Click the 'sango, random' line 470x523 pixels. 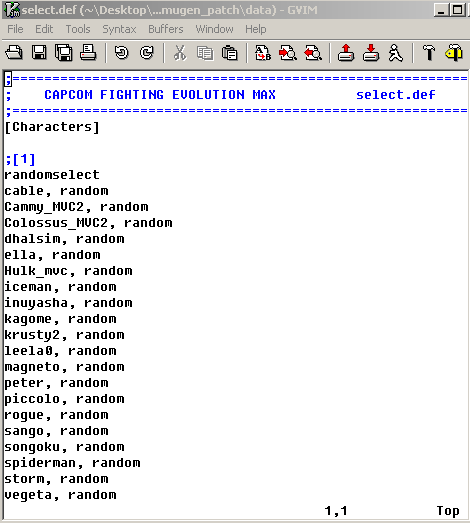tap(56, 431)
